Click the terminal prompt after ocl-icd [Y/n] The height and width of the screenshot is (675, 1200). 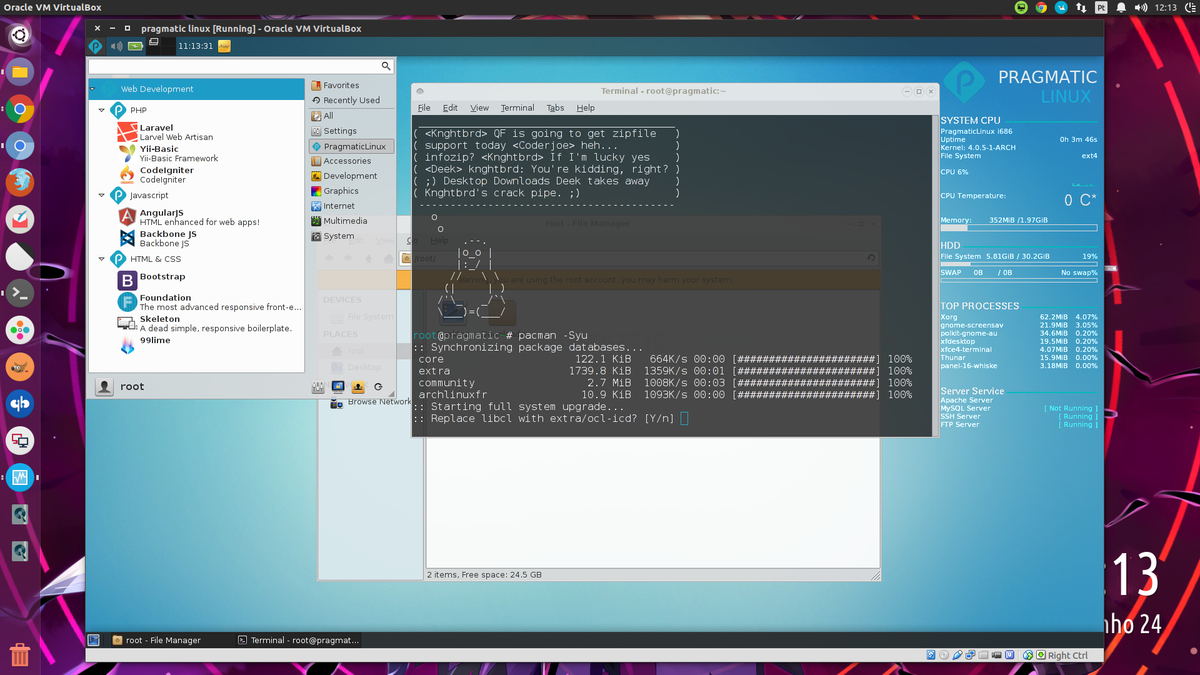tap(684, 418)
